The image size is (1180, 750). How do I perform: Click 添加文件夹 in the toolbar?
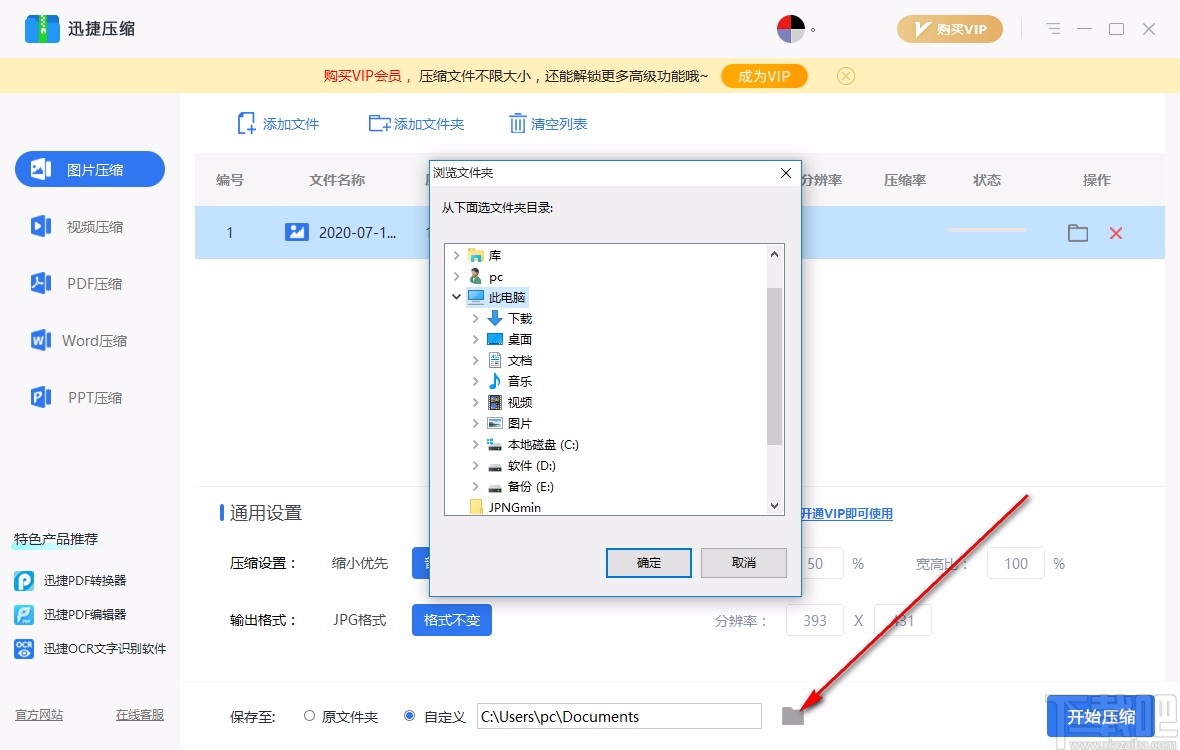[416, 122]
